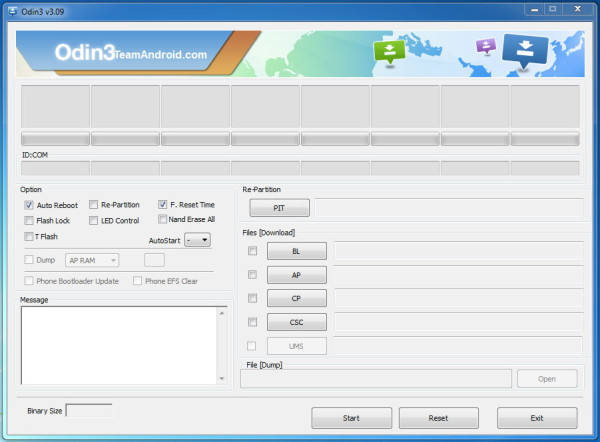600x442 pixels.
Task: Click the large blue download bubble icon
Action: coord(525,52)
